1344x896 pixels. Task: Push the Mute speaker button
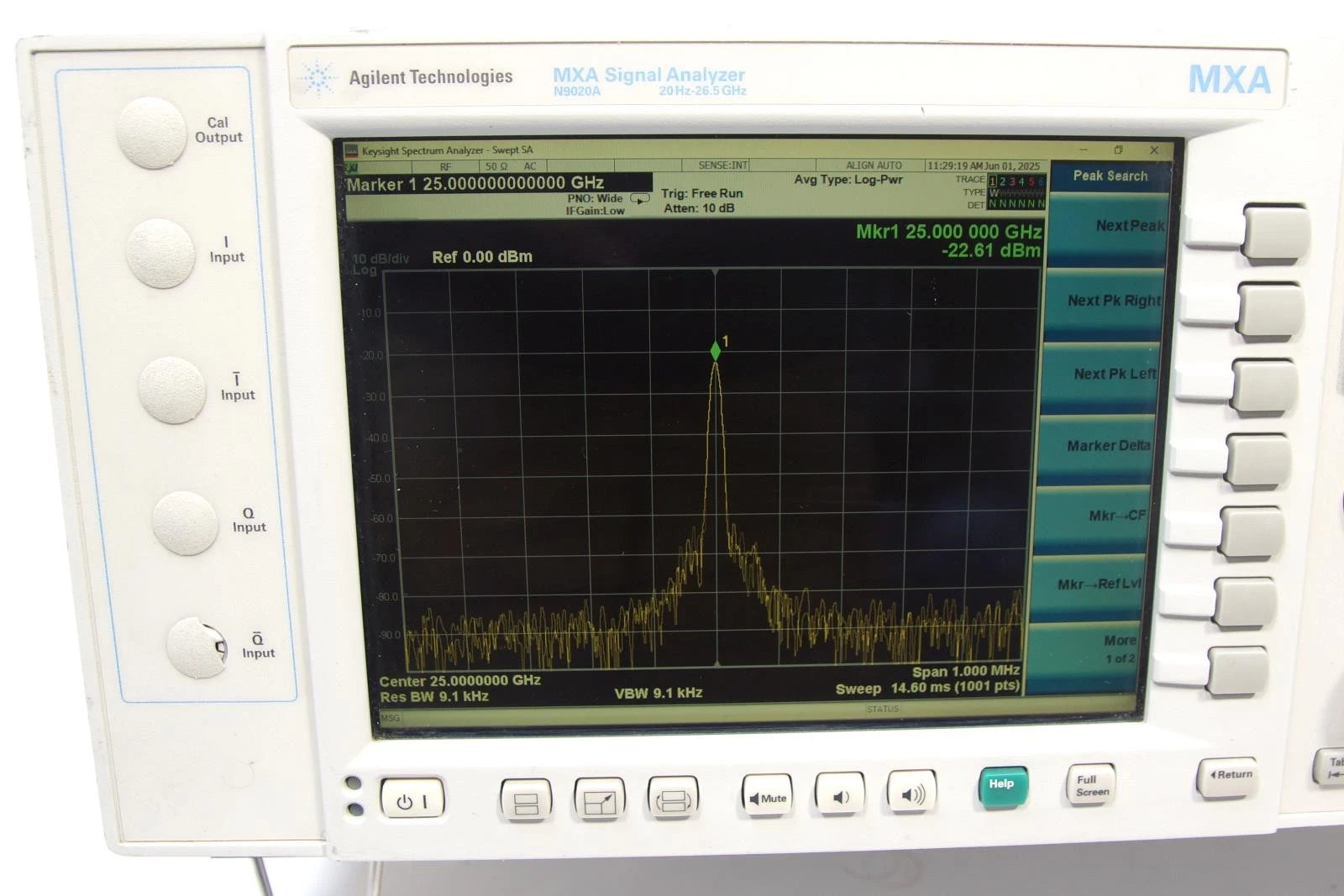tap(768, 796)
